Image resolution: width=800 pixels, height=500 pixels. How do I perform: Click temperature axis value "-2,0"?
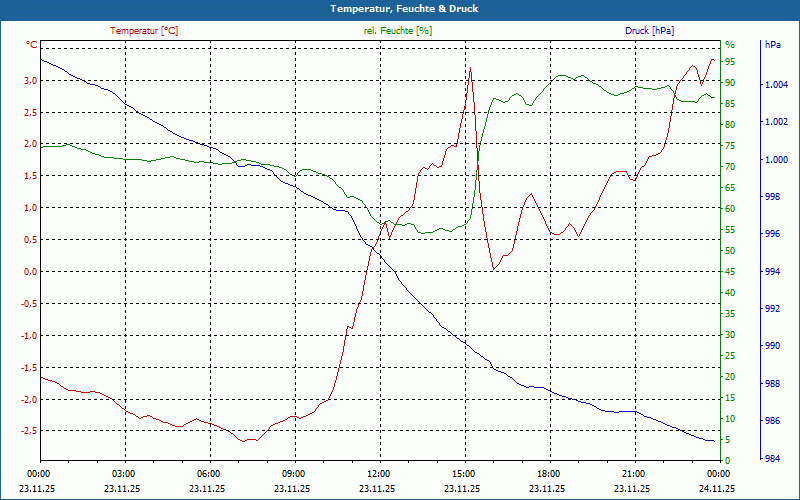[29, 399]
